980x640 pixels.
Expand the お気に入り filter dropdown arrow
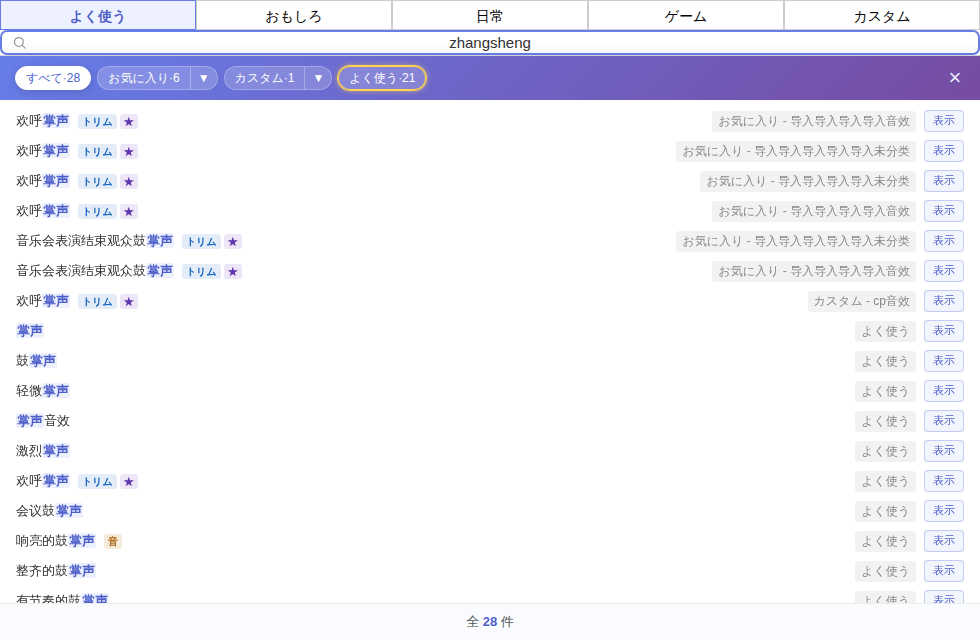[x=204, y=78]
